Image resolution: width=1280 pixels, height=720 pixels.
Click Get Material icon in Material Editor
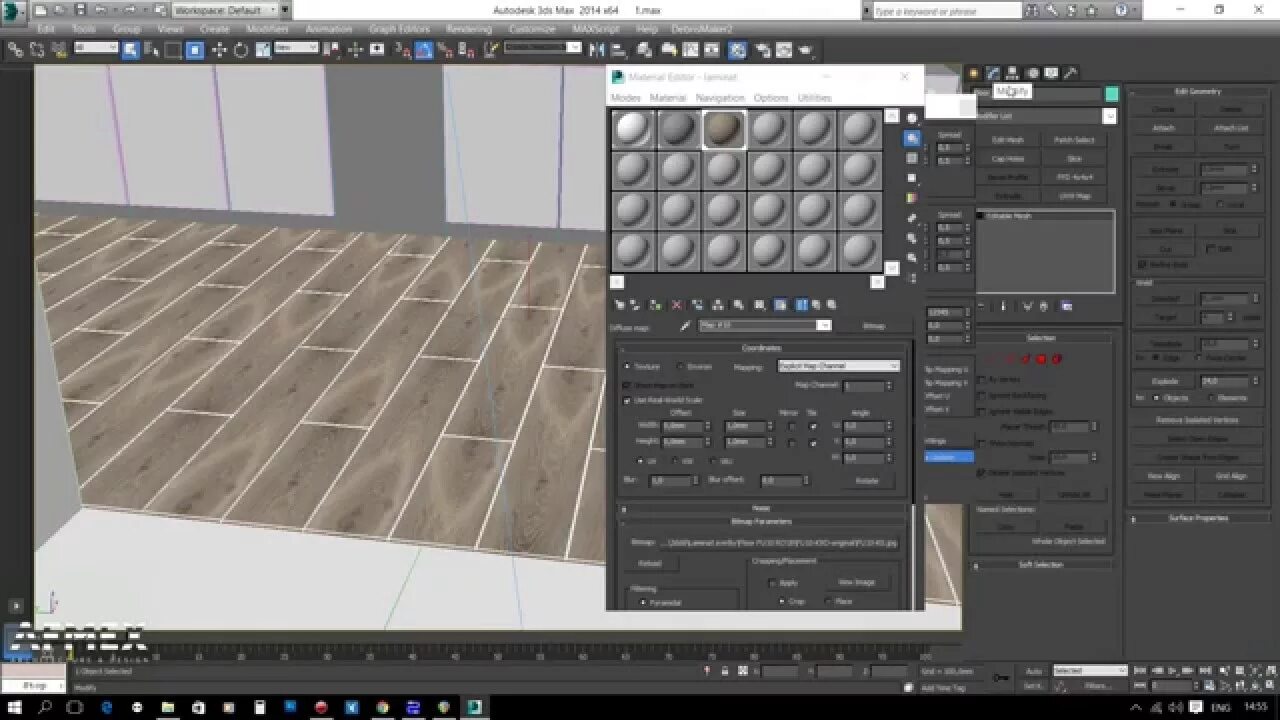[x=619, y=305]
